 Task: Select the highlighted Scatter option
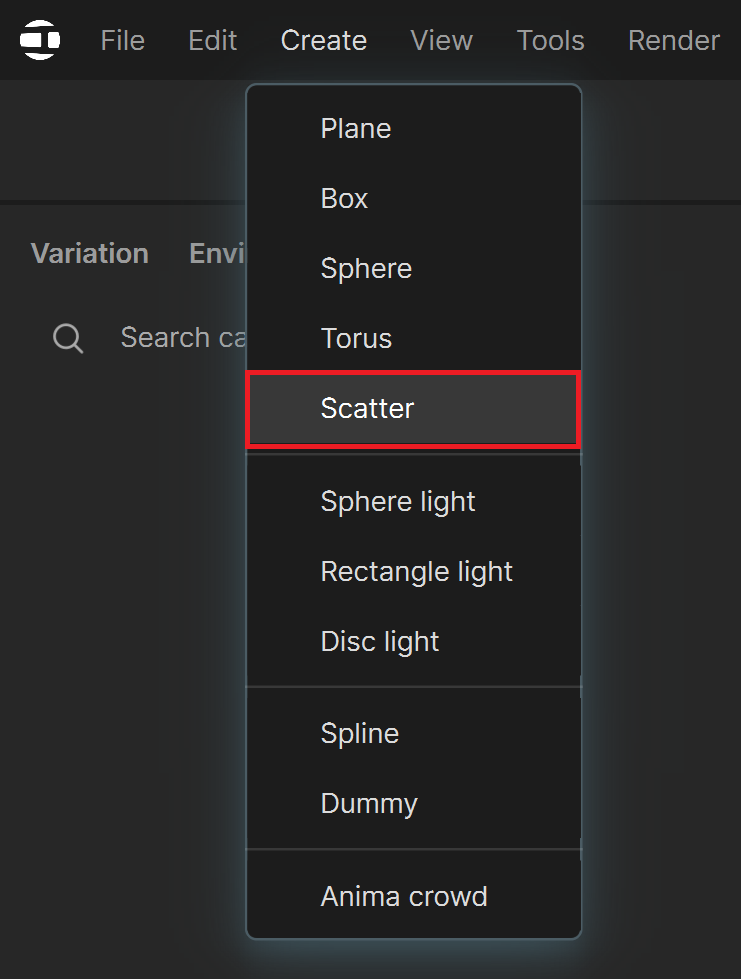coord(414,409)
